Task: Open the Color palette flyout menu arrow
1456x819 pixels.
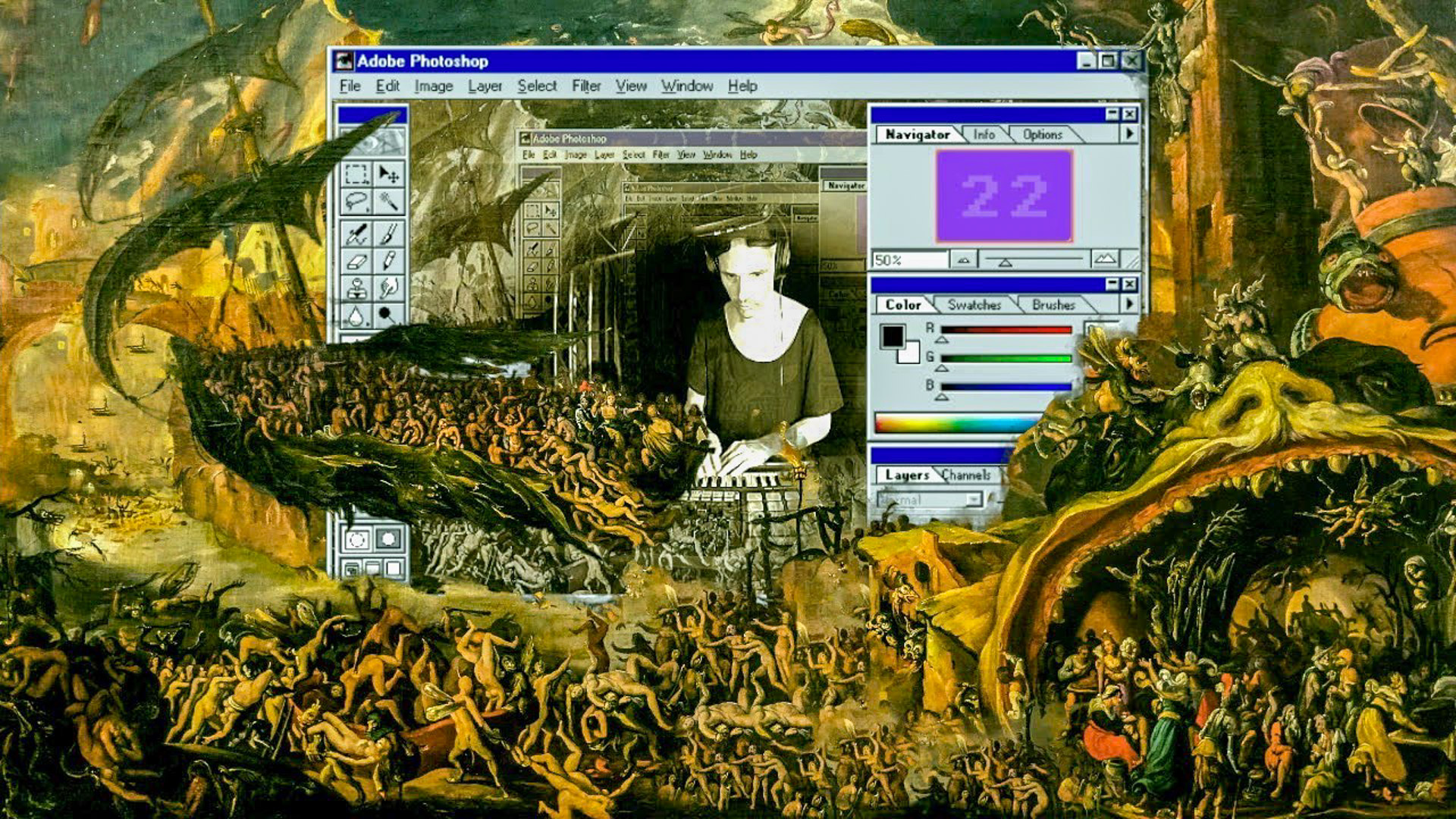Action: [x=1129, y=303]
